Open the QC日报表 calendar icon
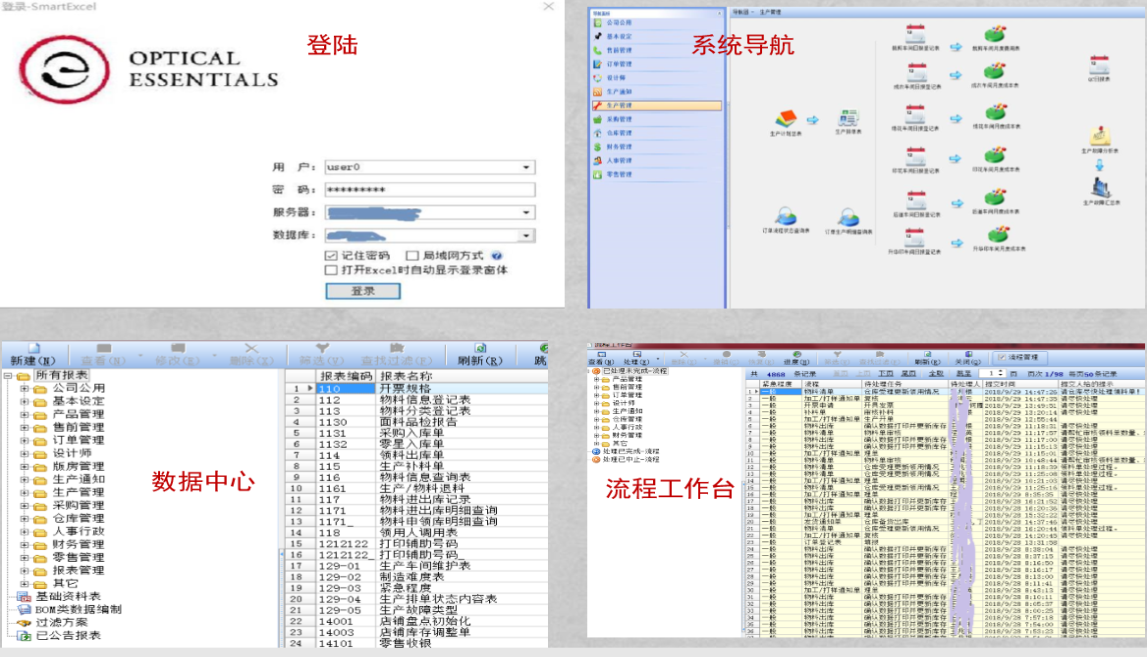Image resolution: width=1147 pixels, height=657 pixels. [1099, 65]
